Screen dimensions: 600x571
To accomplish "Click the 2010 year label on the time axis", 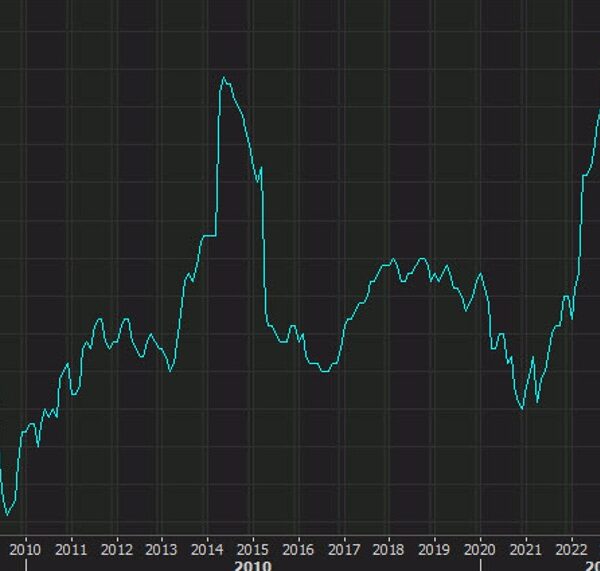I will (25, 549).
